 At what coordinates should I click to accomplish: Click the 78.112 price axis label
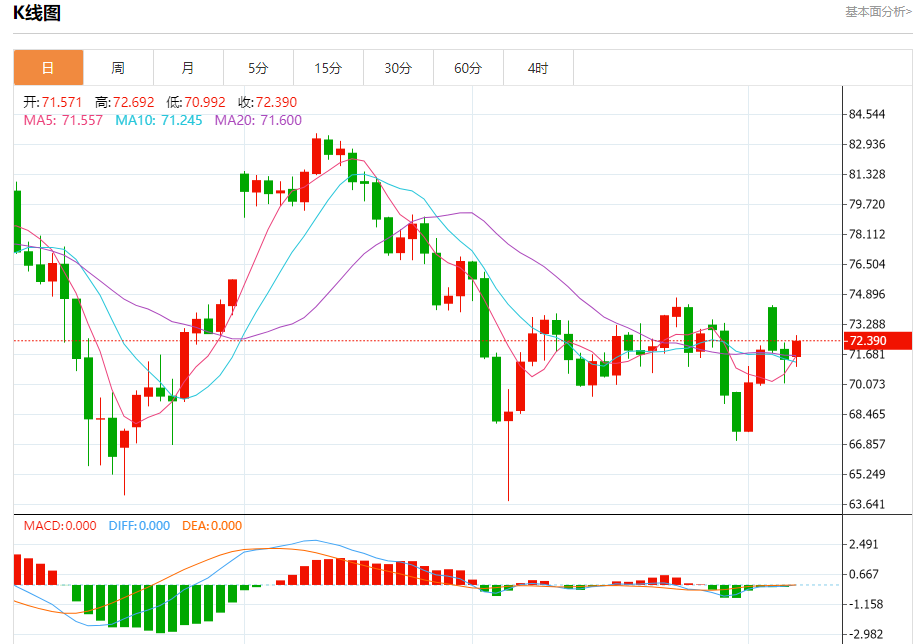point(867,234)
